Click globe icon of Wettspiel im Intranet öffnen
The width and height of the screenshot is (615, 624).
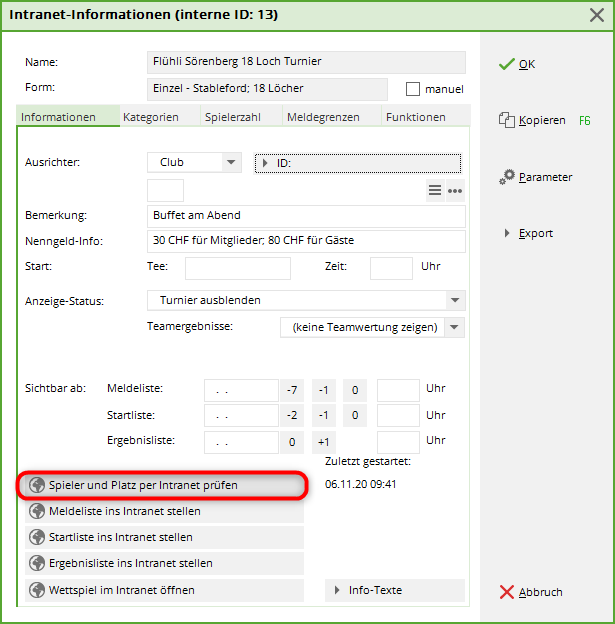[x=37, y=590]
